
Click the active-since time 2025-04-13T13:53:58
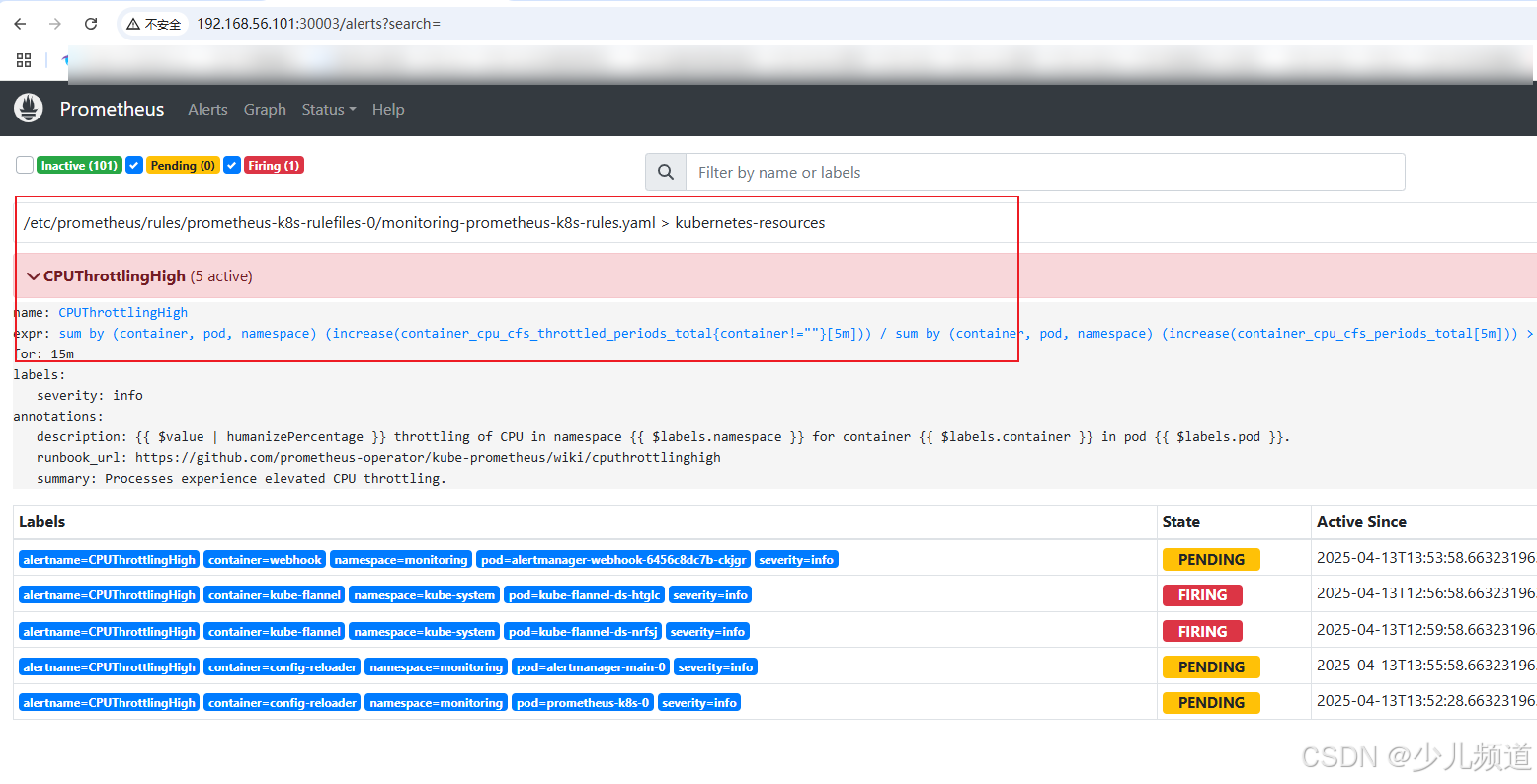(x=1426, y=558)
